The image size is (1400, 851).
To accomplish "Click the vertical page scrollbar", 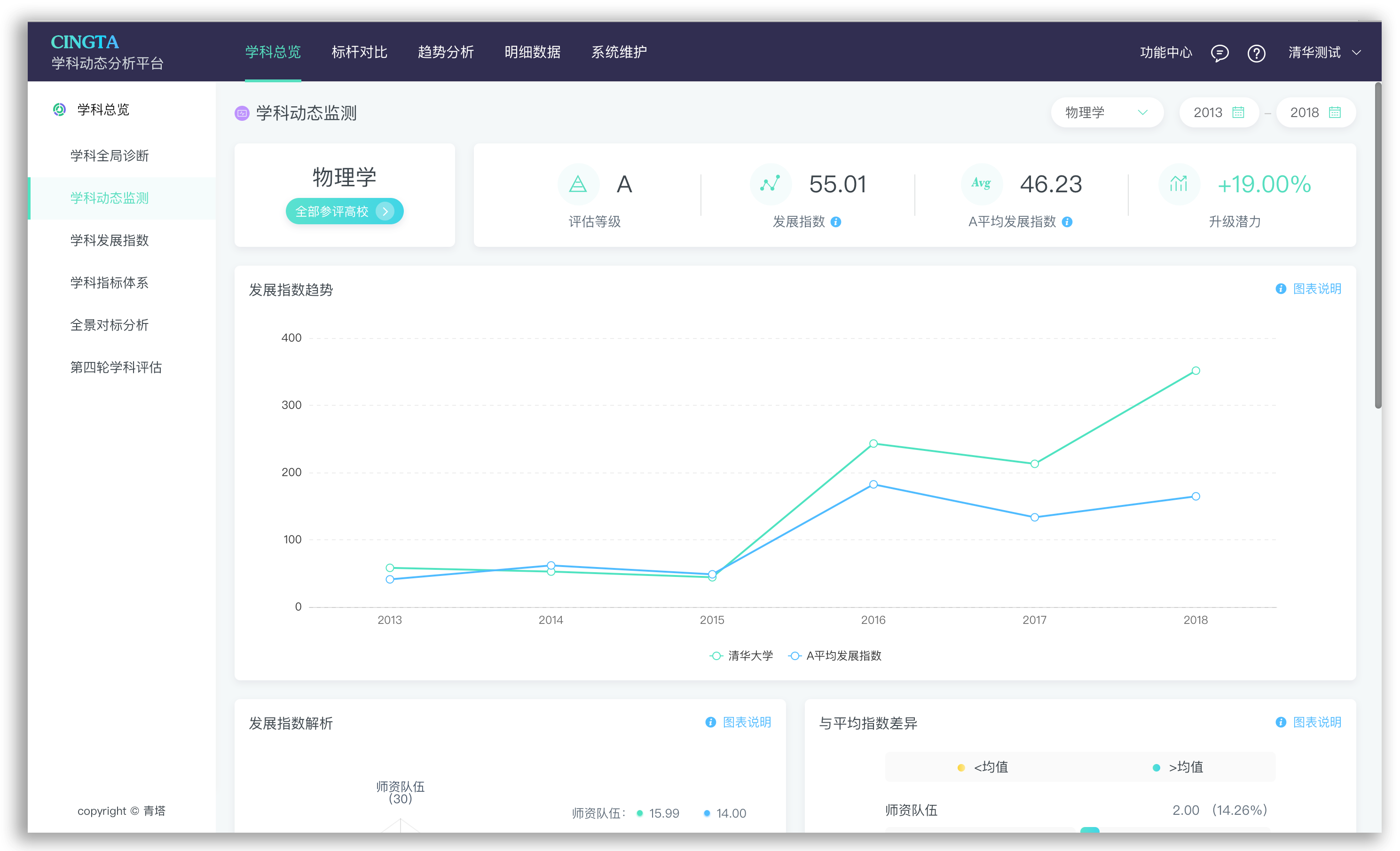I will (1377, 244).
